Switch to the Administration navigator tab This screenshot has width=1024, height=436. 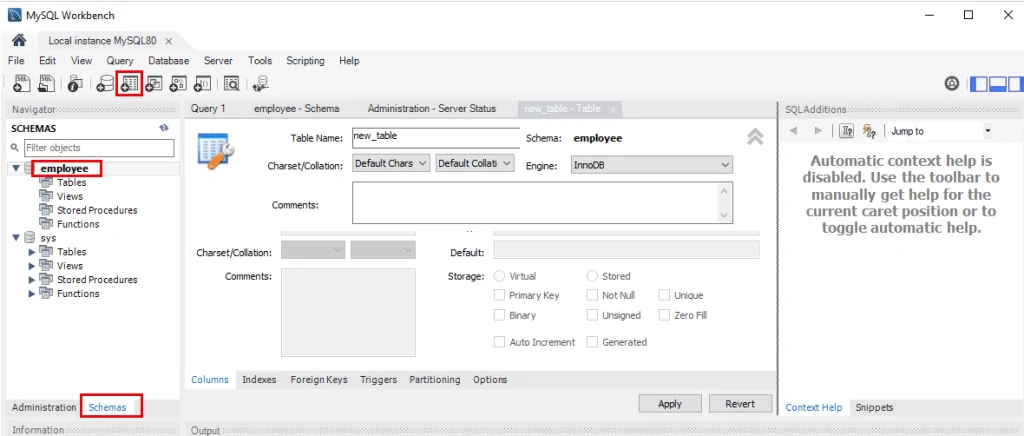[44, 407]
